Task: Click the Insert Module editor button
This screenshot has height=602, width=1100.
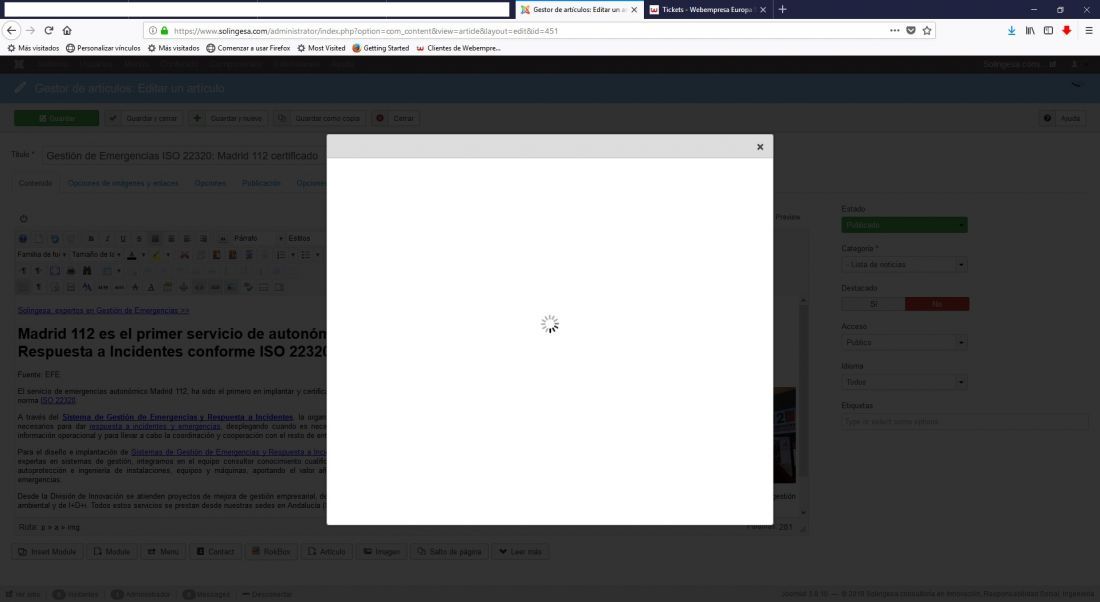Action: pos(48,552)
